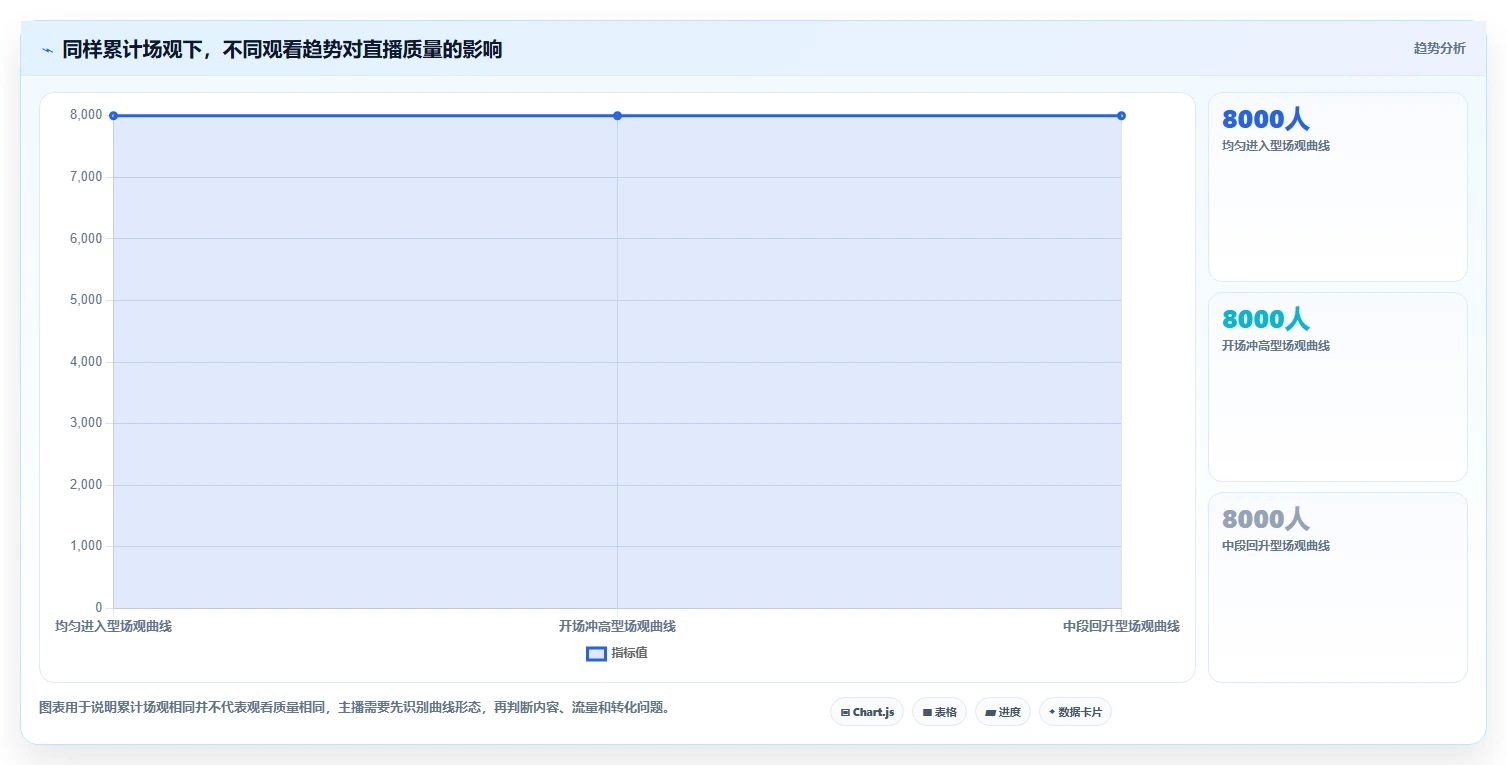This screenshot has width=1507, height=765.
Task: Click 中段回升型场观曲线 card caption
Action: point(1276,546)
